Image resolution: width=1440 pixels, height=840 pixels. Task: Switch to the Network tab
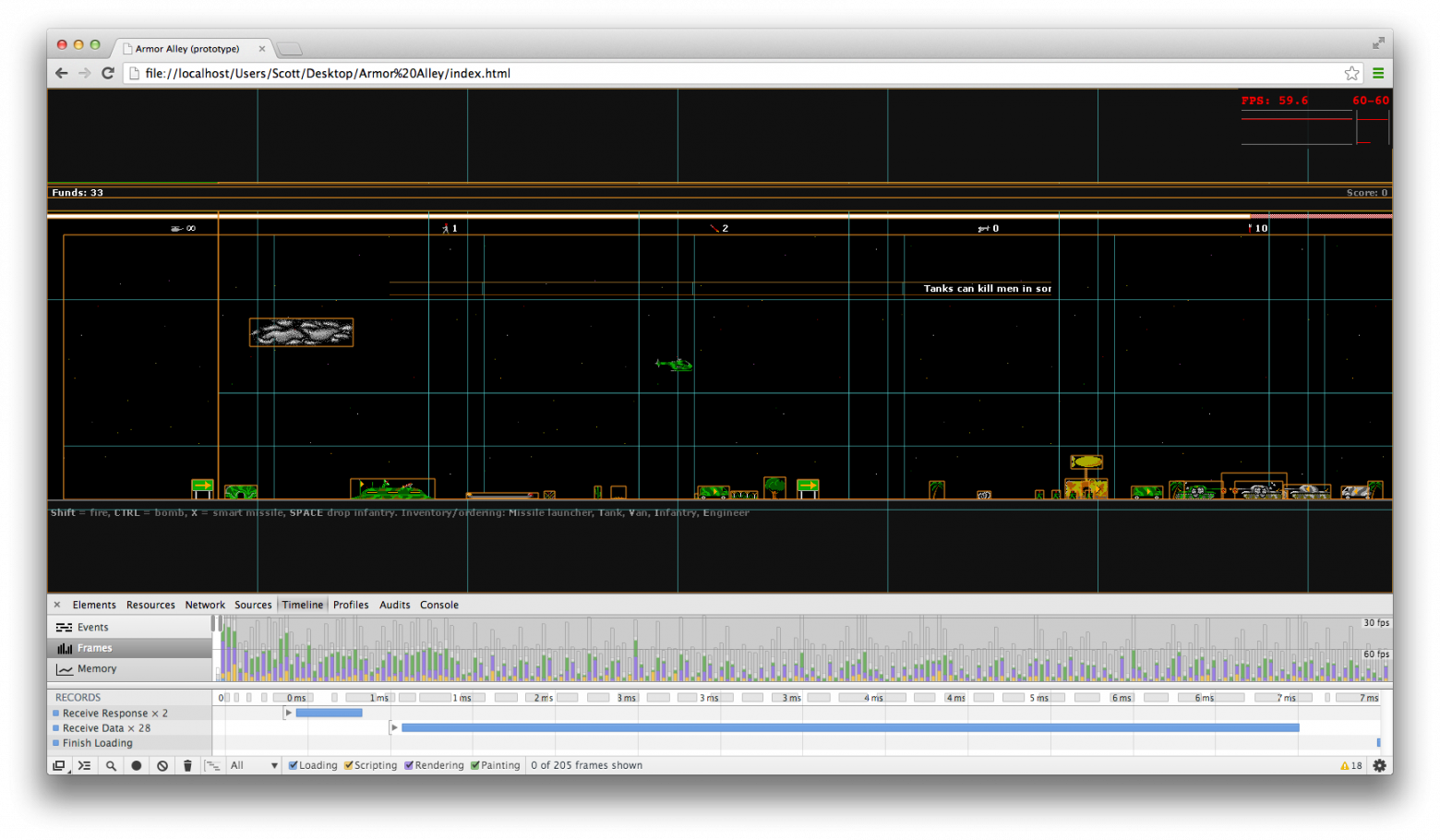point(205,605)
